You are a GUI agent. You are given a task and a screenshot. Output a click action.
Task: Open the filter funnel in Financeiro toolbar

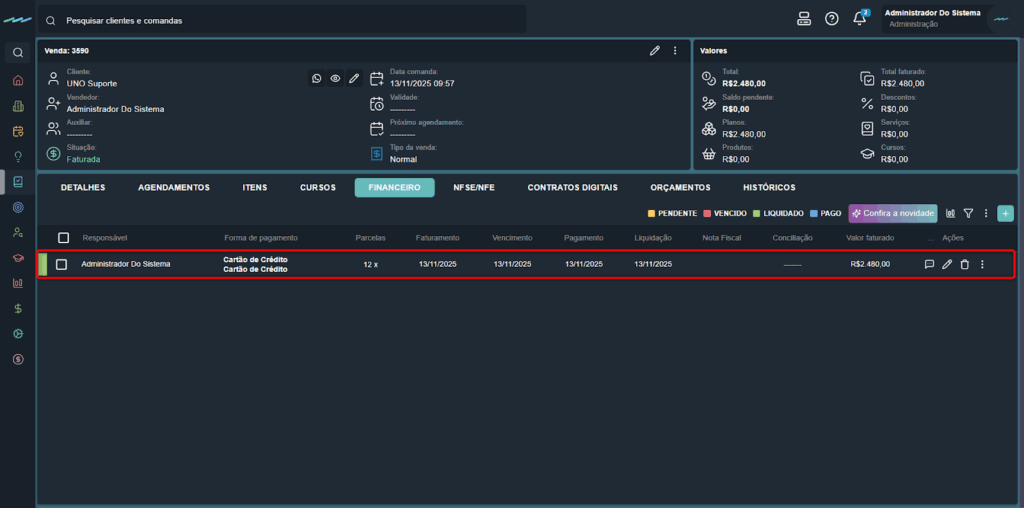click(968, 213)
